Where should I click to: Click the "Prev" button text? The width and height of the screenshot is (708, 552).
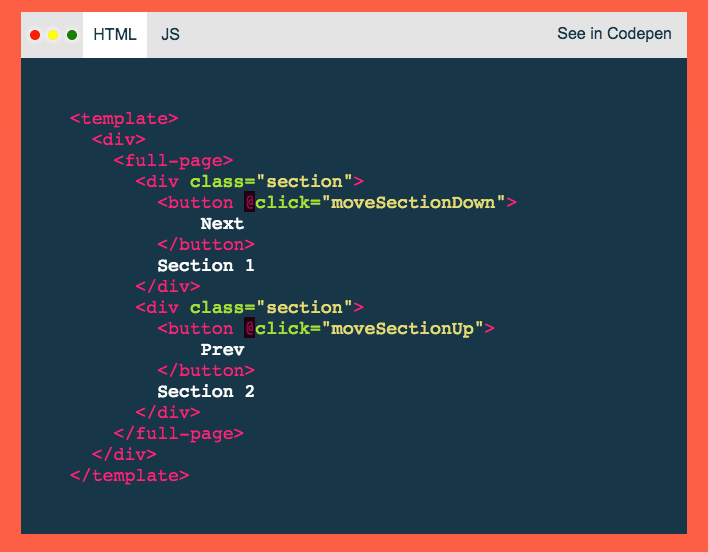click(x=222, y=350)
